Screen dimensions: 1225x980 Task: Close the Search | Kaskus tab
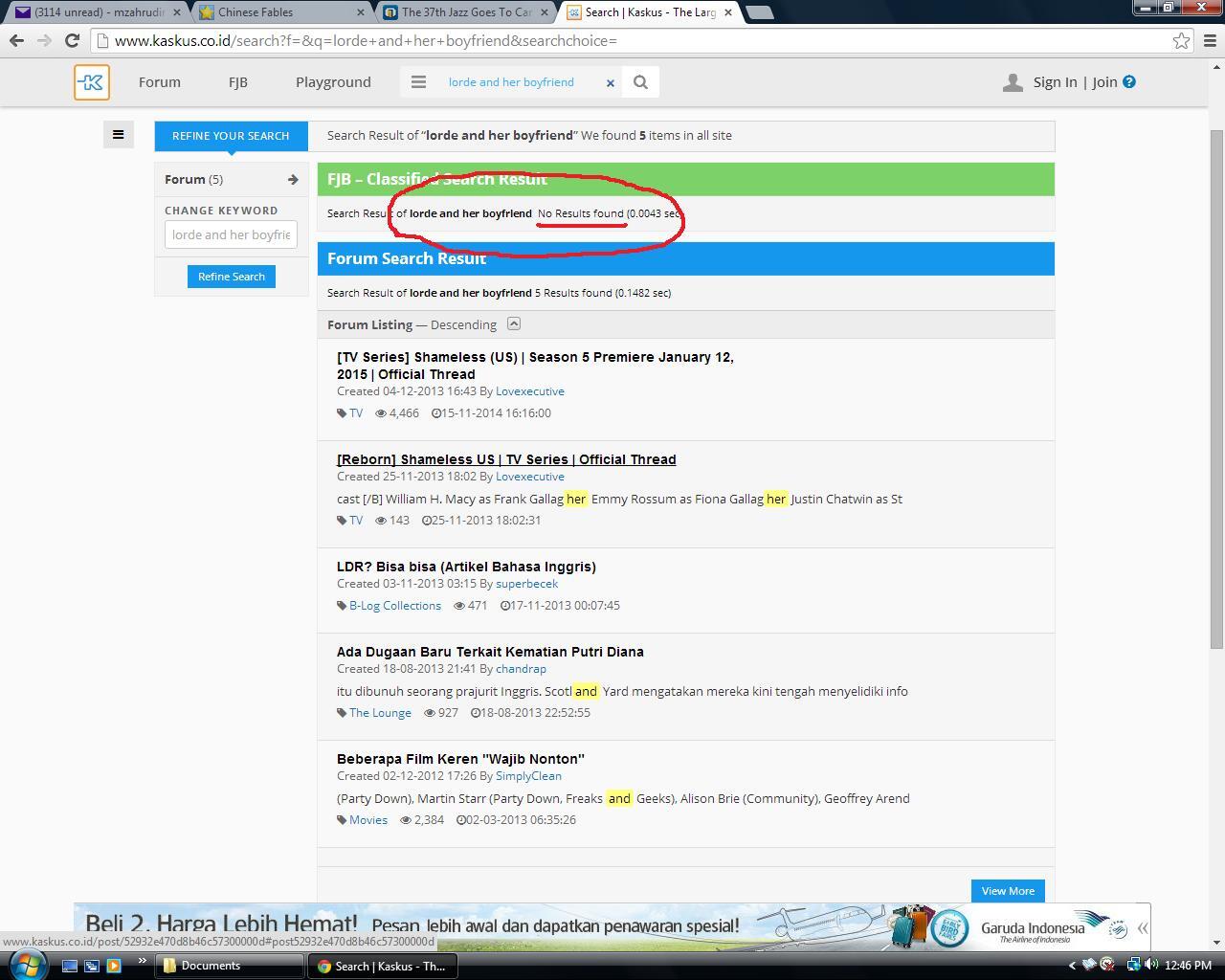point(727,12)
